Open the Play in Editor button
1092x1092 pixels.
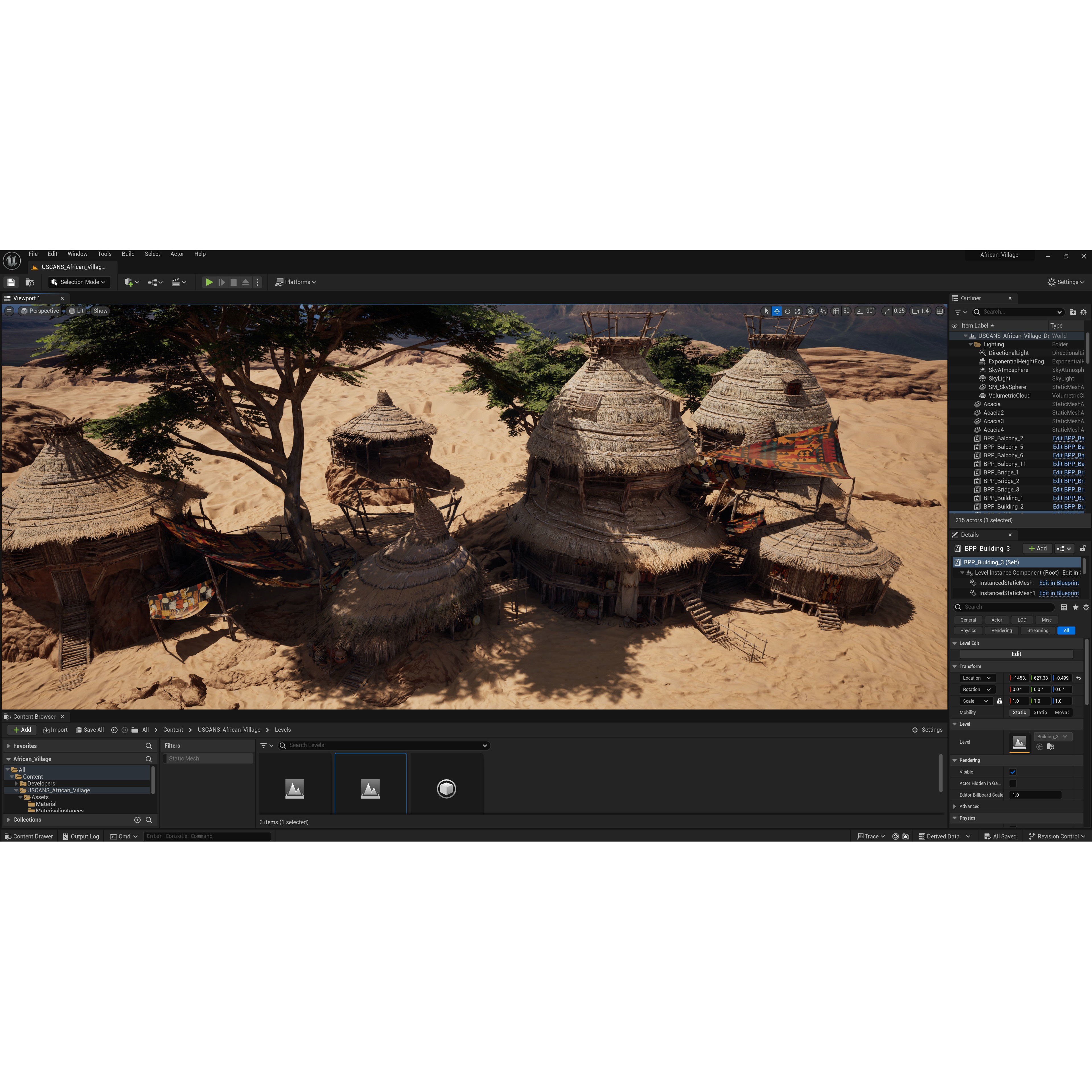(210, 282)
